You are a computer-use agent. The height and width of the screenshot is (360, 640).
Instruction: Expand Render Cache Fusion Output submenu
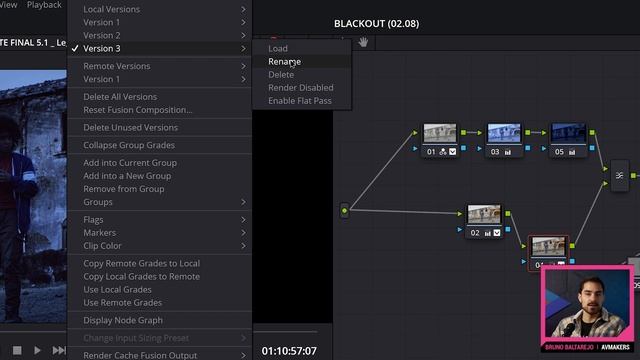[x=160, y=355]
